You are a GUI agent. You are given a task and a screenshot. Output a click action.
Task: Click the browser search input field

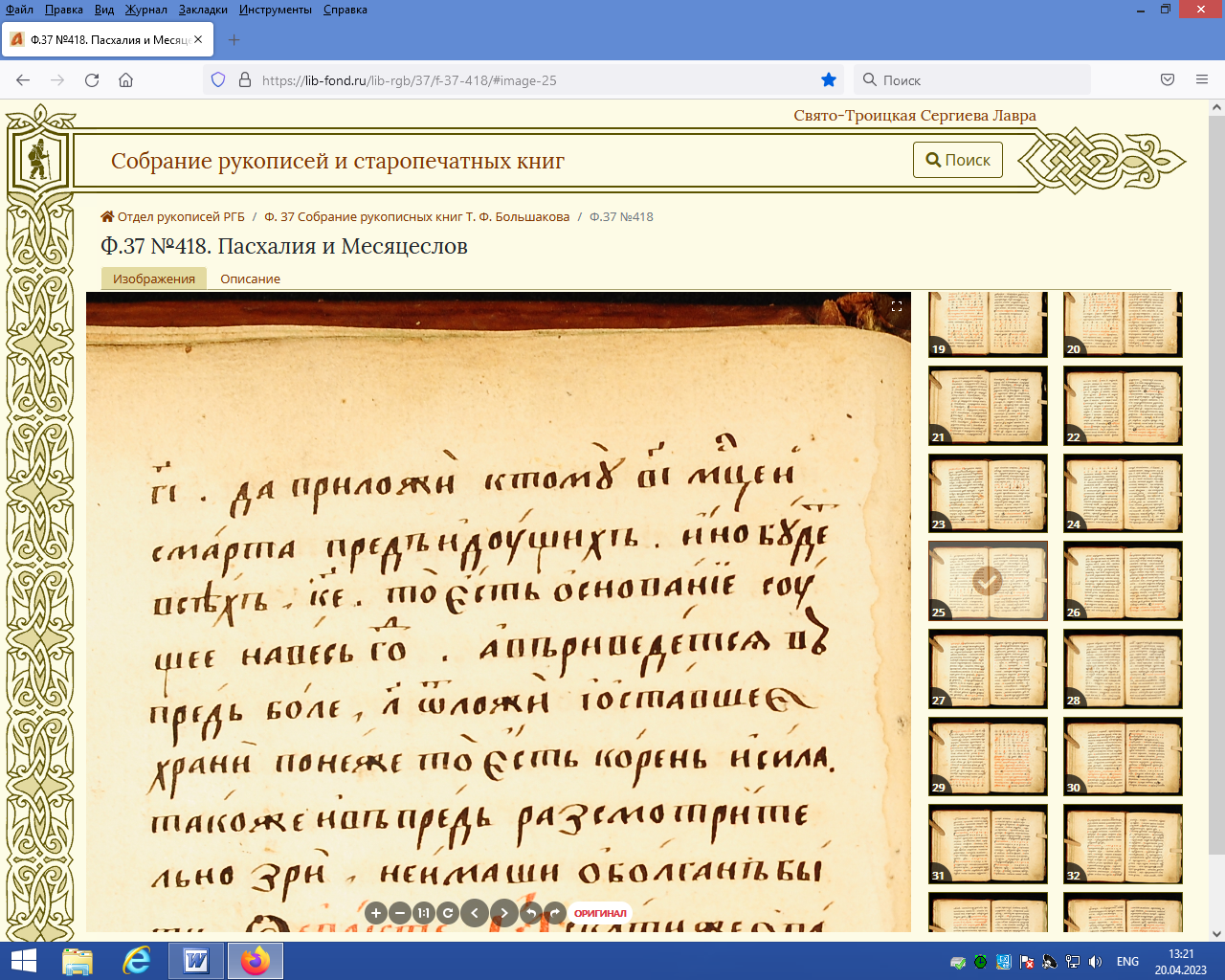[981, 80]
